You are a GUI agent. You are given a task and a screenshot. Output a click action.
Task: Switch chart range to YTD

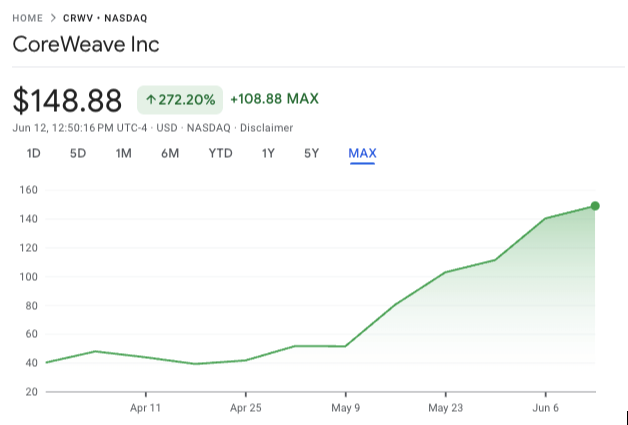pyautogui.click(x=220, y=153)
